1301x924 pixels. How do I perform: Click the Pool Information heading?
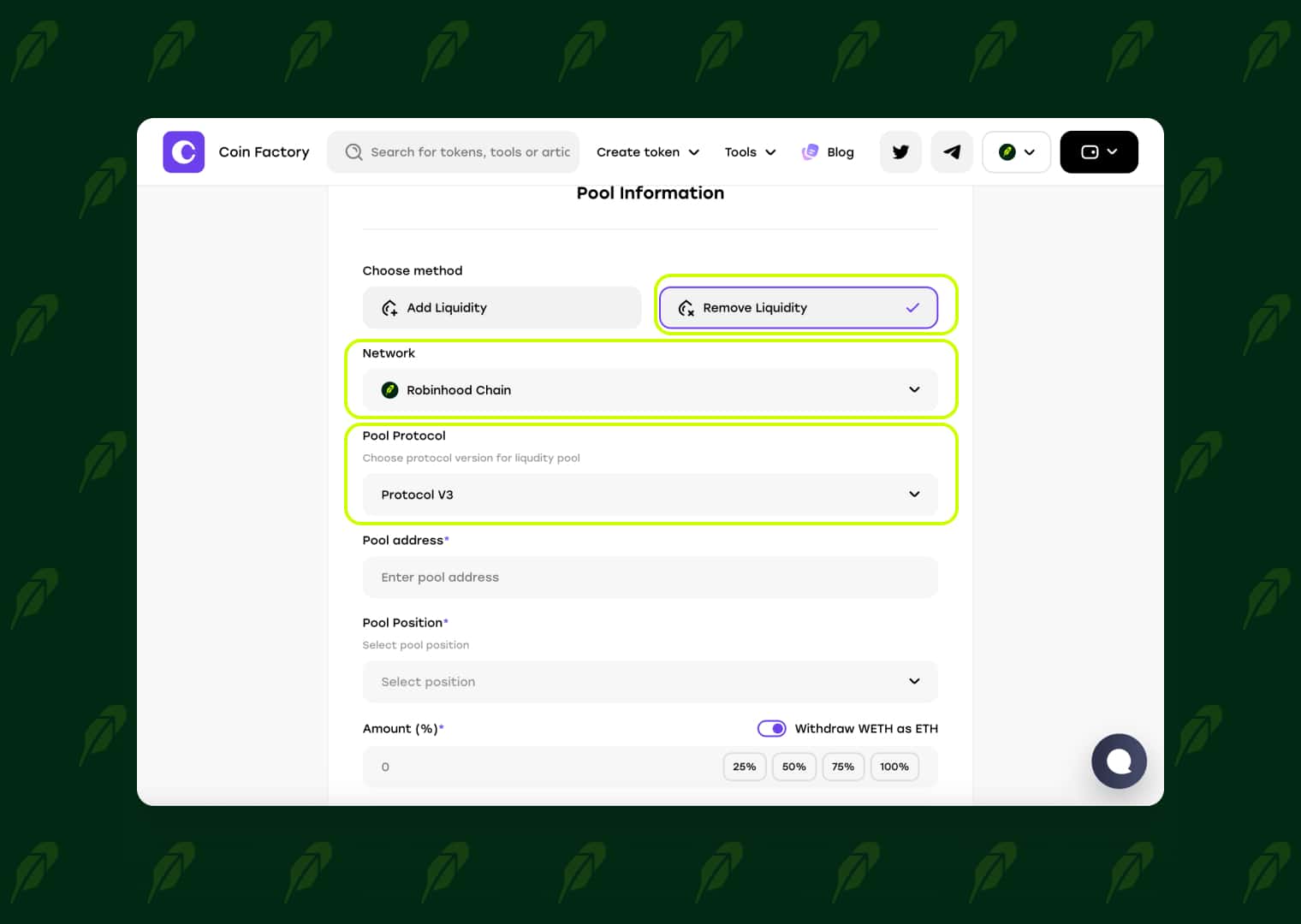650,193
